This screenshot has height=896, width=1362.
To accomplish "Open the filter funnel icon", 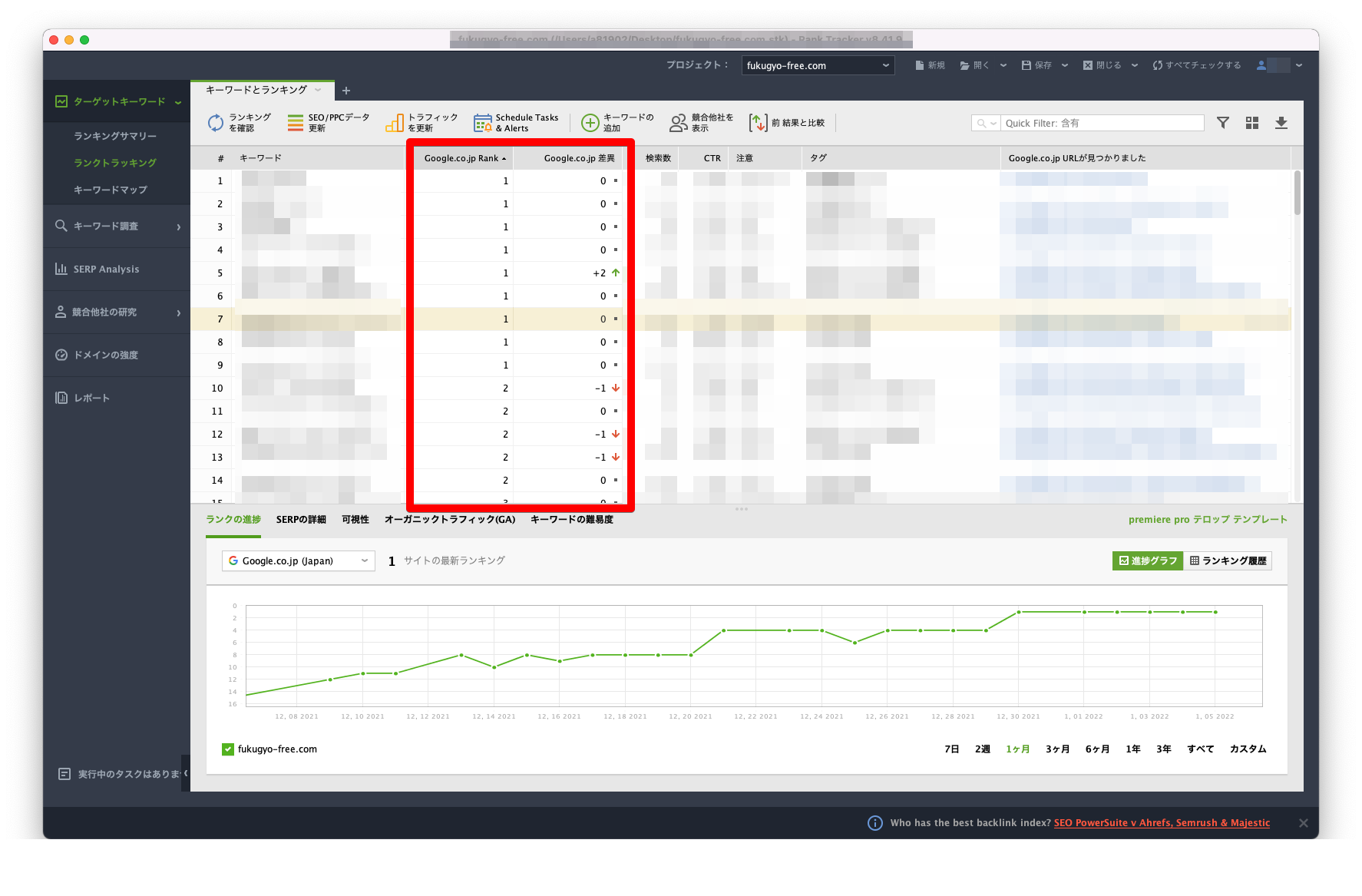I will click(1223, 123).
